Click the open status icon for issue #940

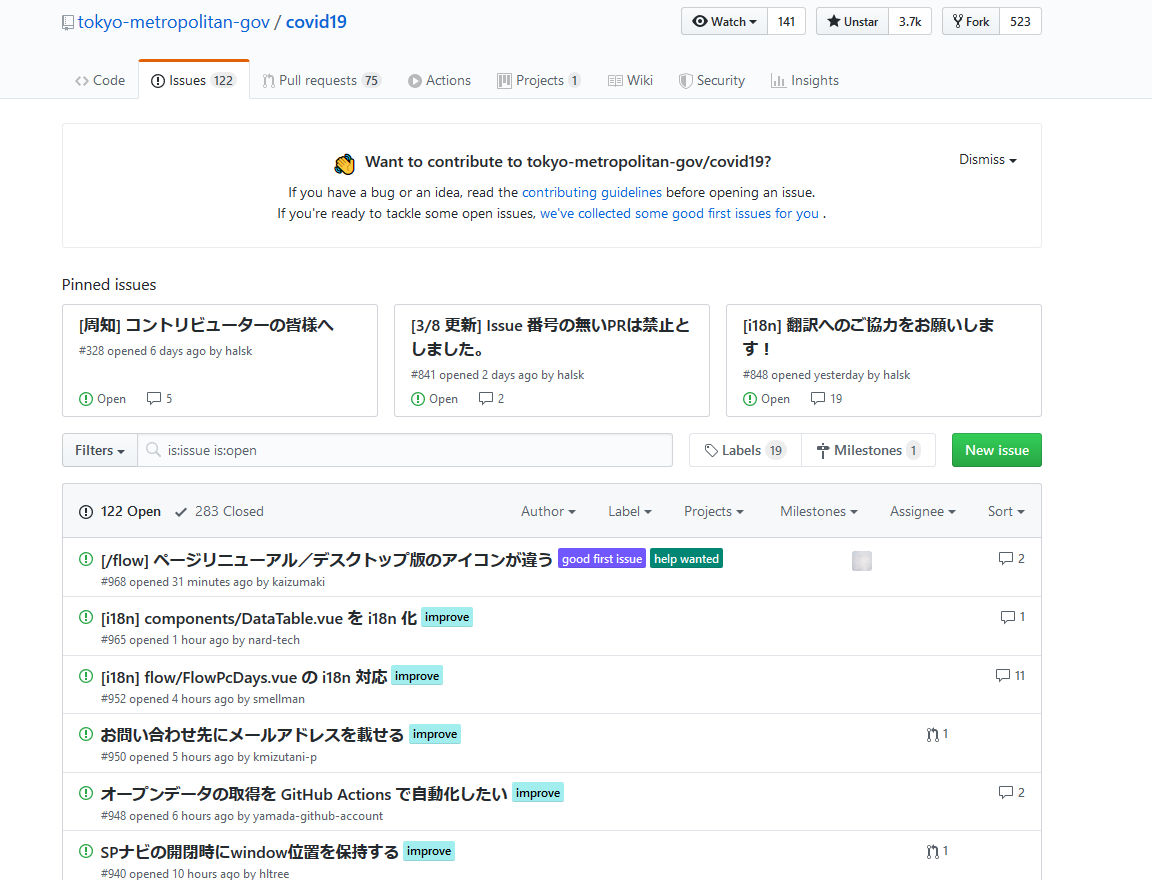85,851
